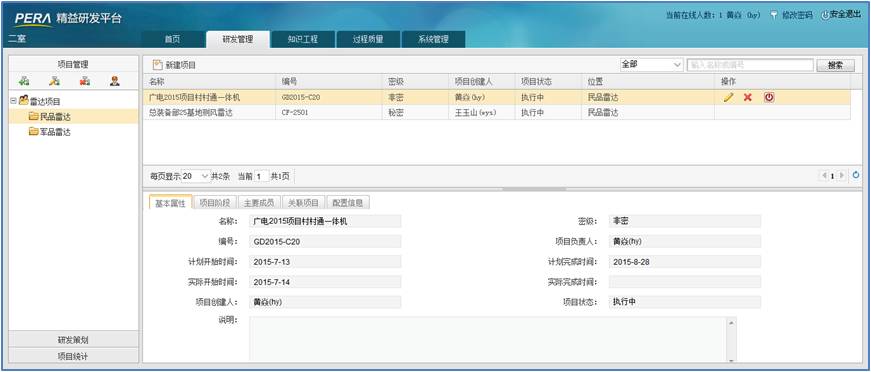Click the 安全退出 link
The height and width of the screenshot is (372, 871).
click(845, 15)
